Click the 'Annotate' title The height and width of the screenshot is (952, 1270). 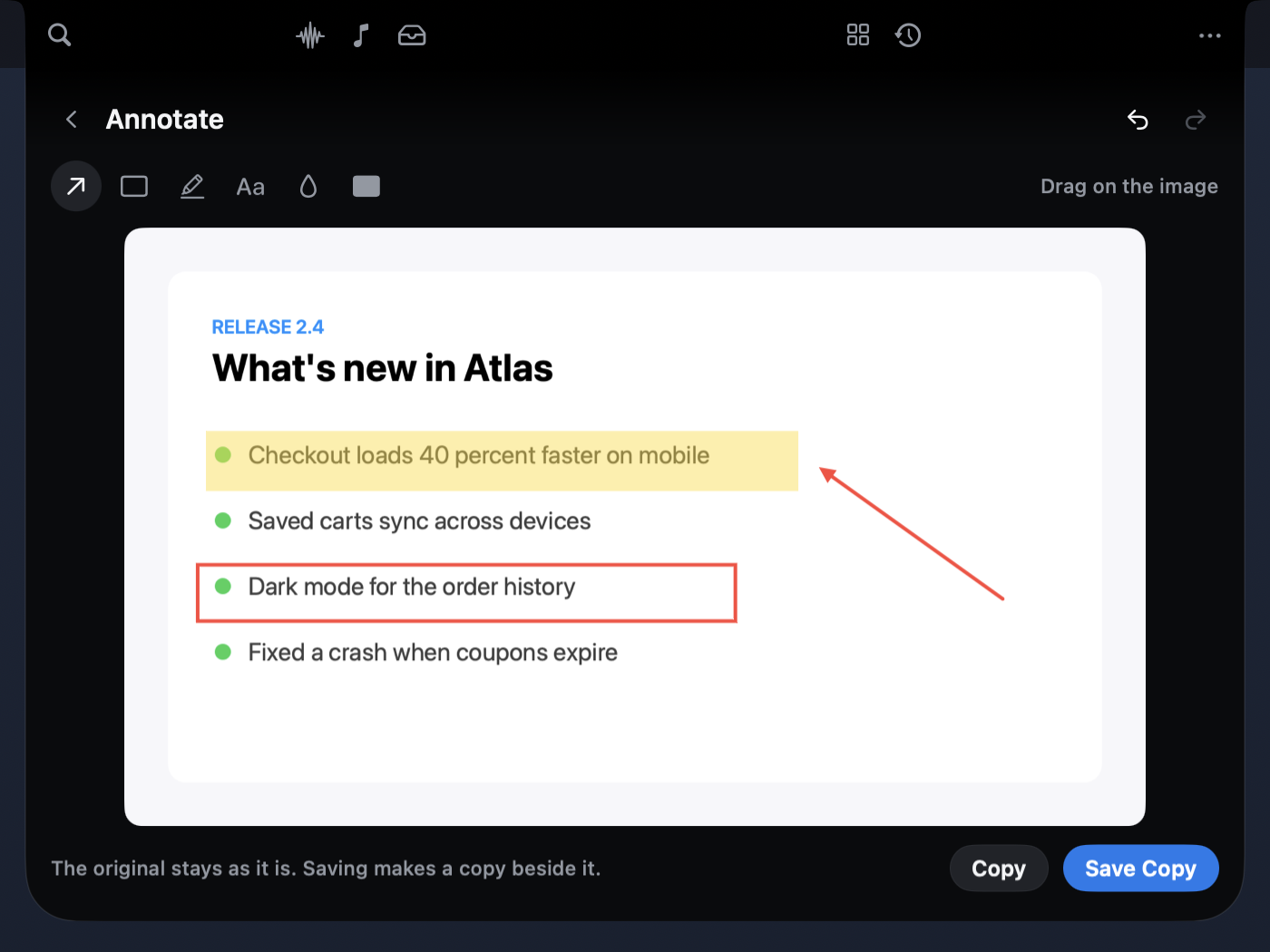[x=165, y=120]
